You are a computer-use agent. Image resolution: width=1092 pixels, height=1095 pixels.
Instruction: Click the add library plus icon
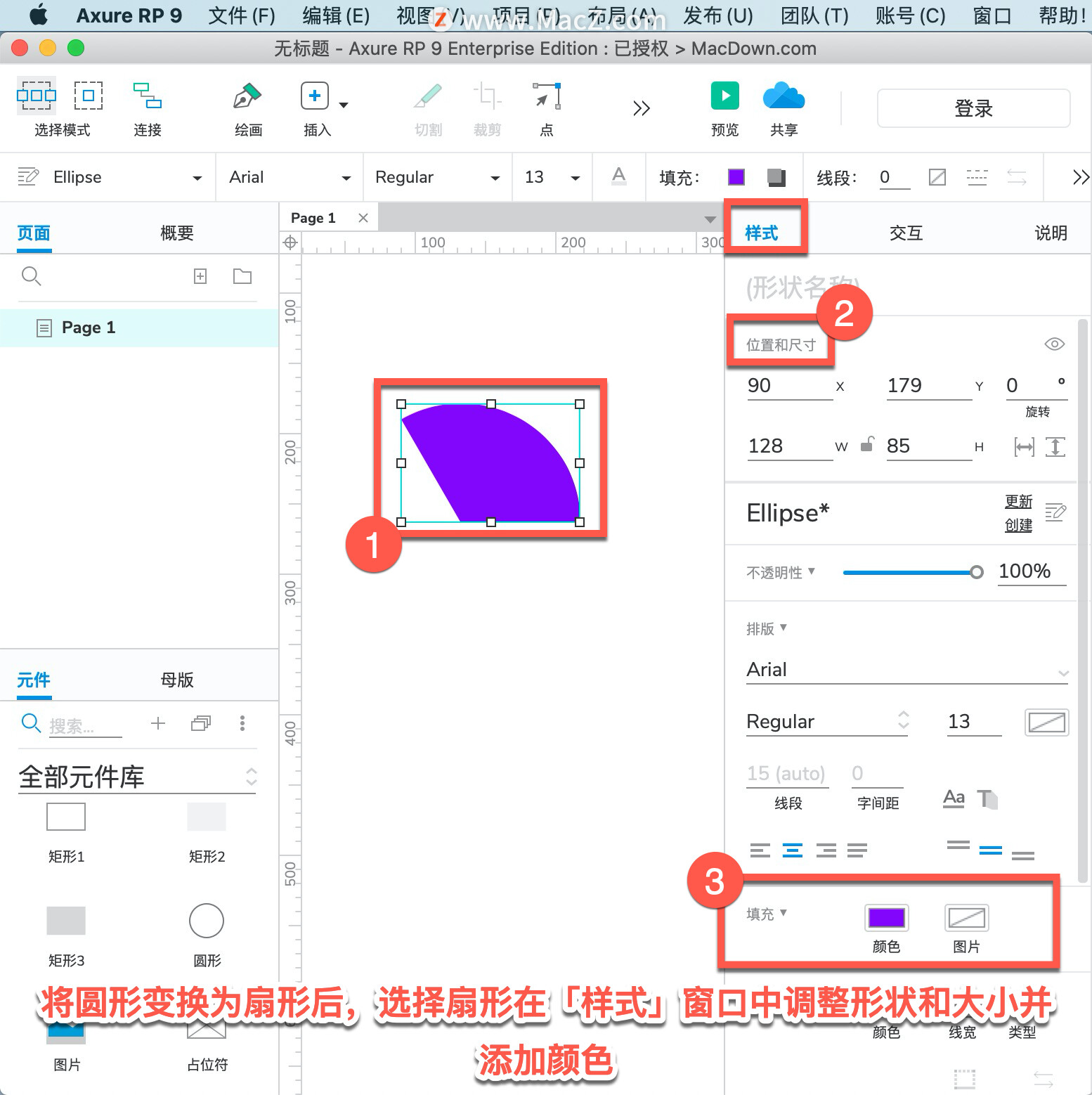point(158,723)
